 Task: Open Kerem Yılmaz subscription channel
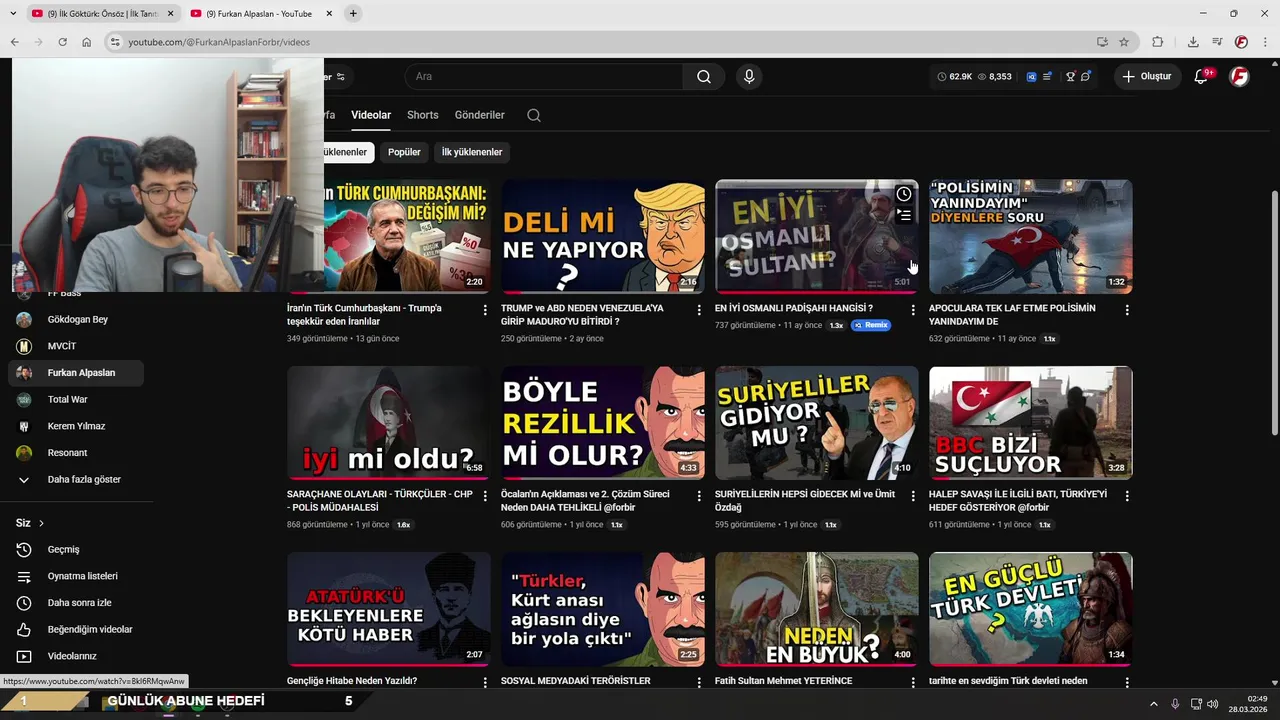point(76,426)
